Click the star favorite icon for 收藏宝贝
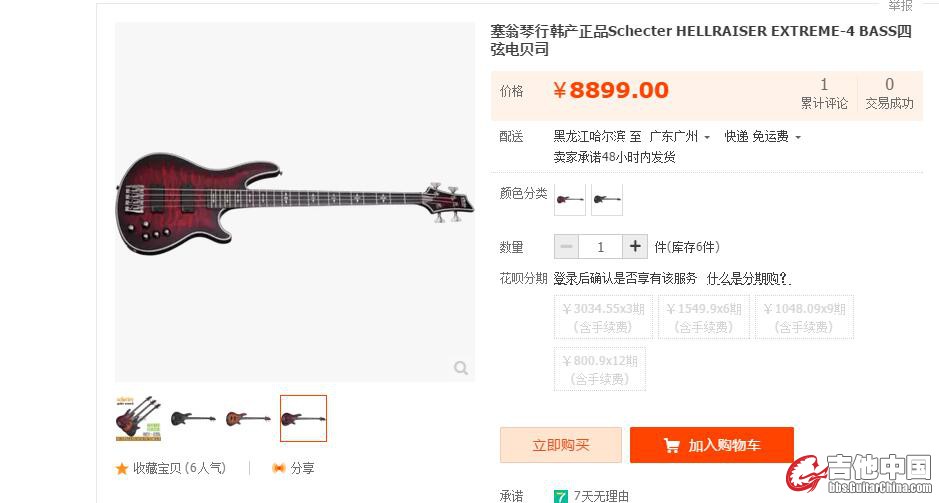The width and height of the screenshot is (939, 503). click(122, 468)
